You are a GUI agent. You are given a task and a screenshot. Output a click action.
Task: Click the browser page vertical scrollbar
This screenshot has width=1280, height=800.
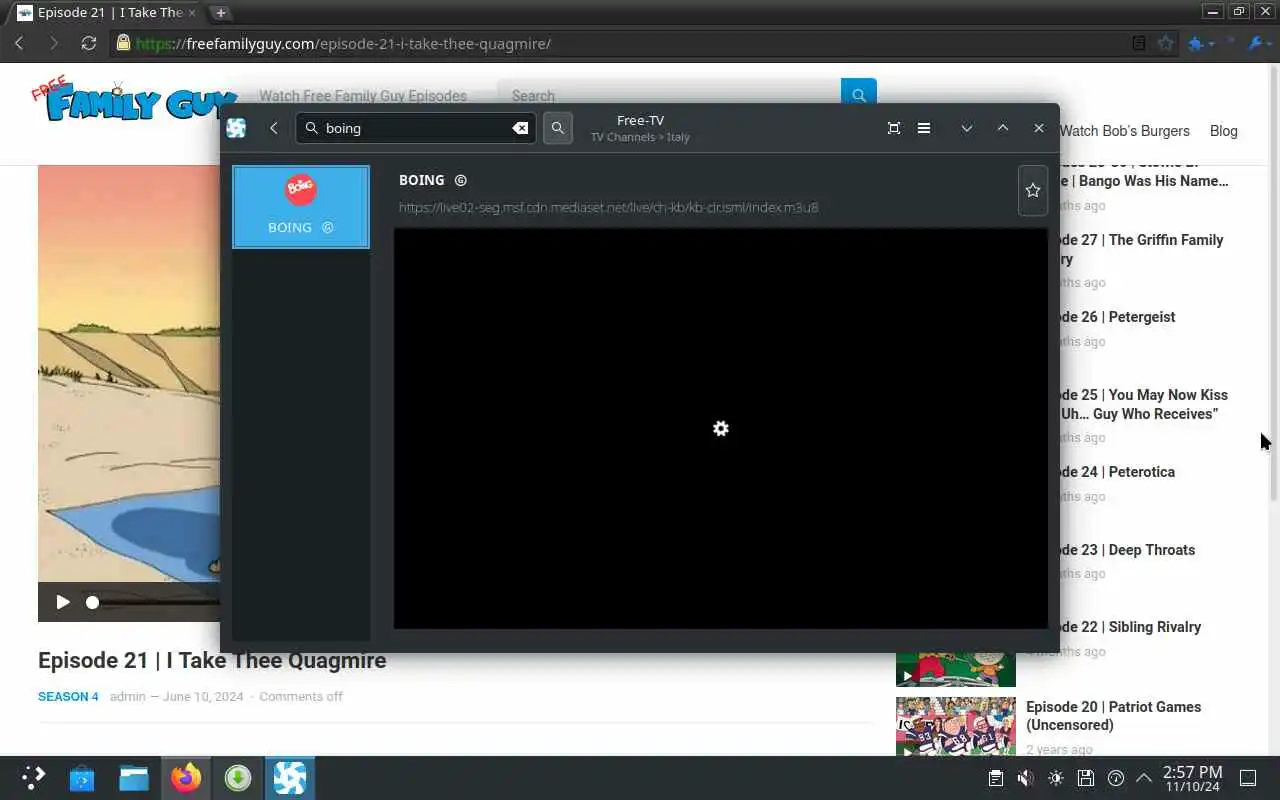point(1271,283)
